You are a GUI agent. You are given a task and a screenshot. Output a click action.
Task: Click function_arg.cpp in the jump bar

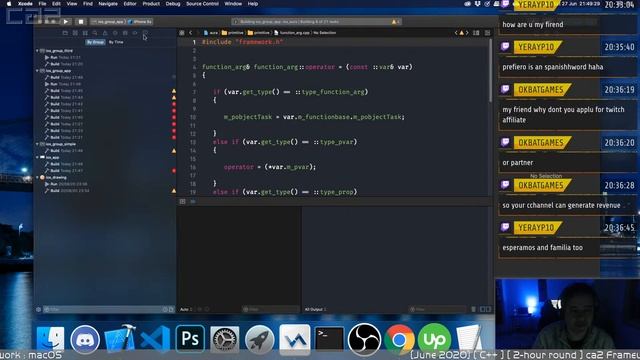(x=292, y=33)
